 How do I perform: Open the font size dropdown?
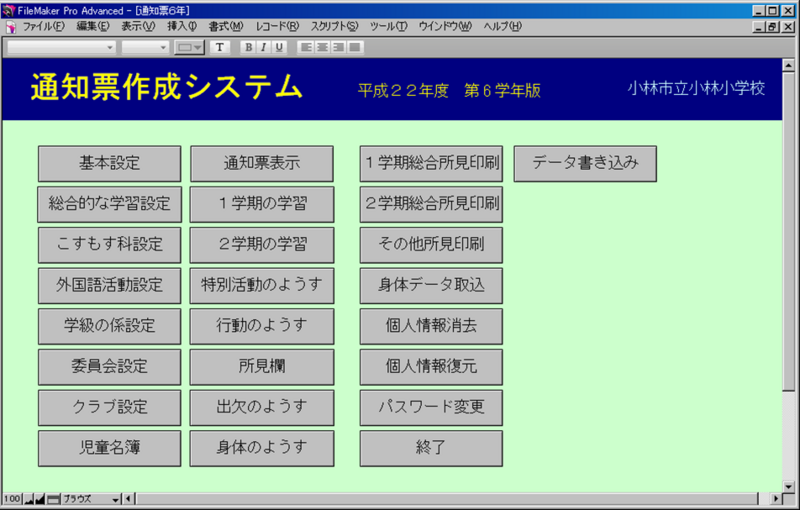[x=146, y=47]
